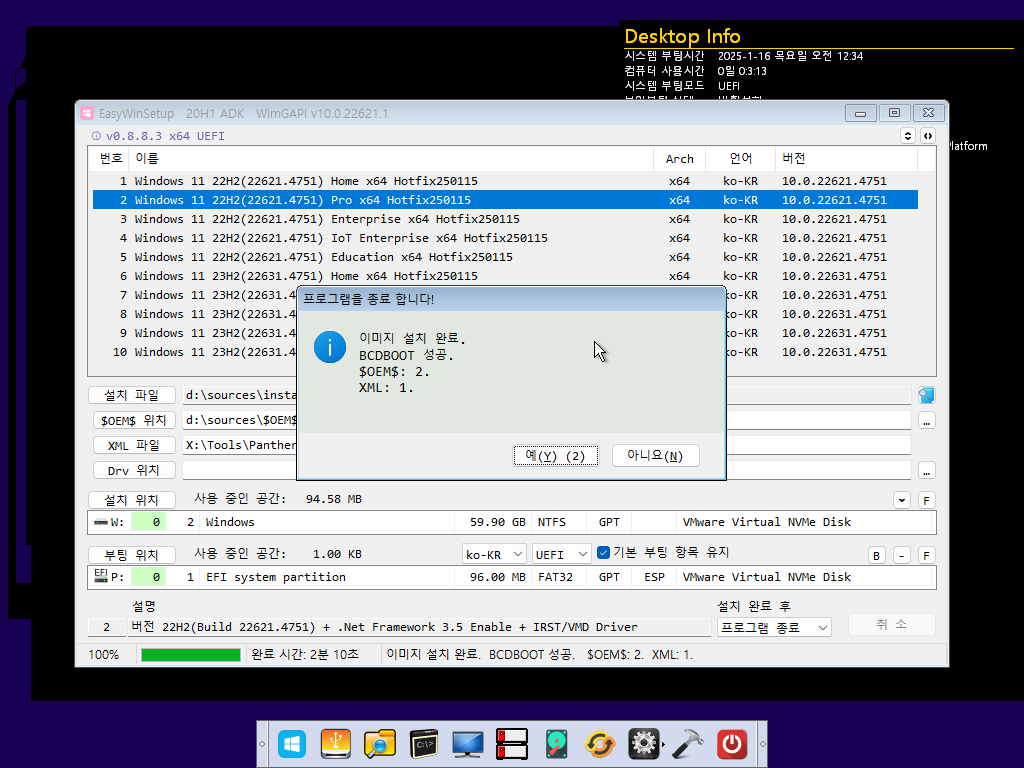Open the gear settings icon in dock
This screenshot has width=1024, height=768.
click(x=643, y=744)
